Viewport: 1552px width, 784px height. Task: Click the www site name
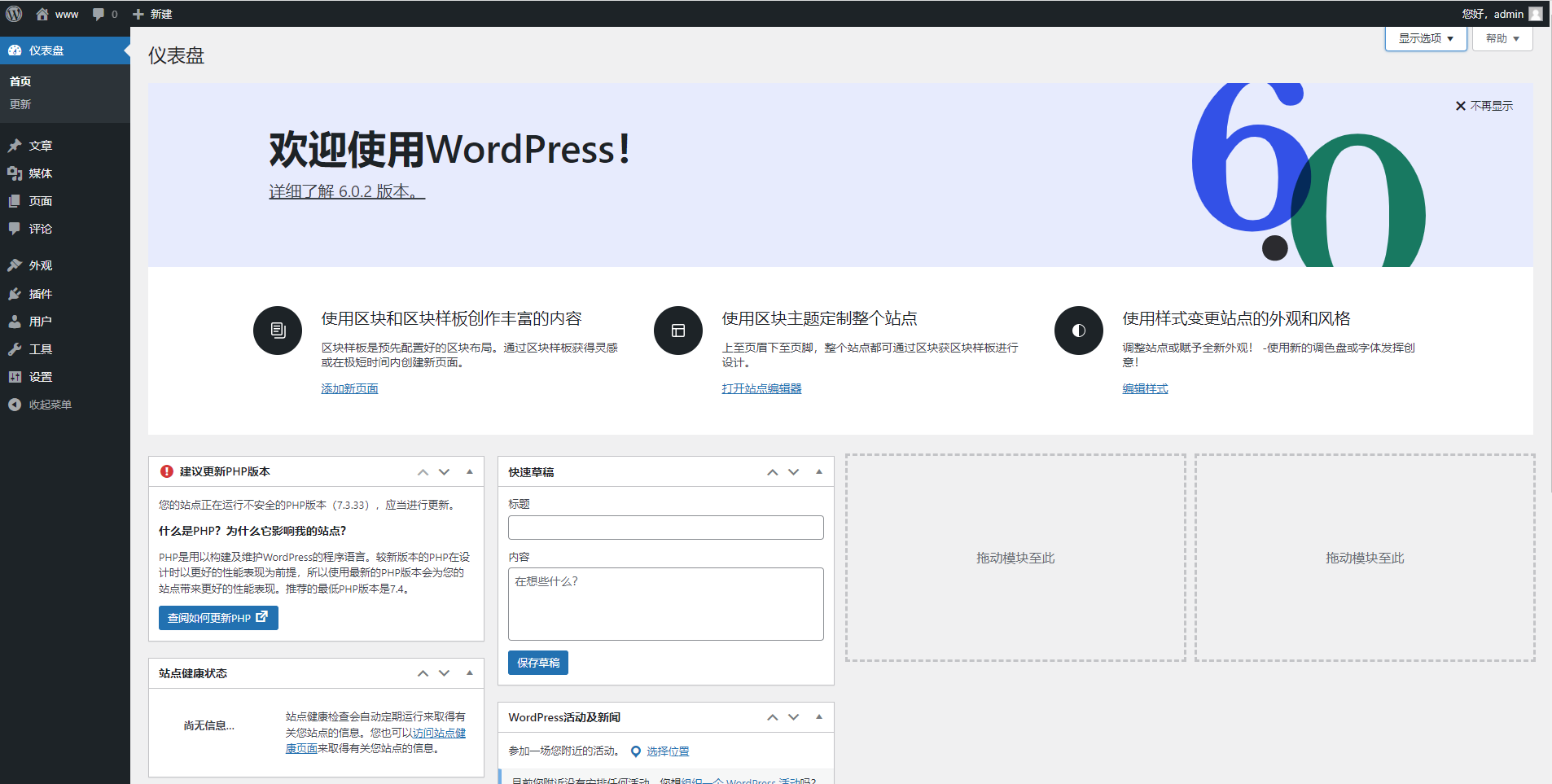coord(67,14)
